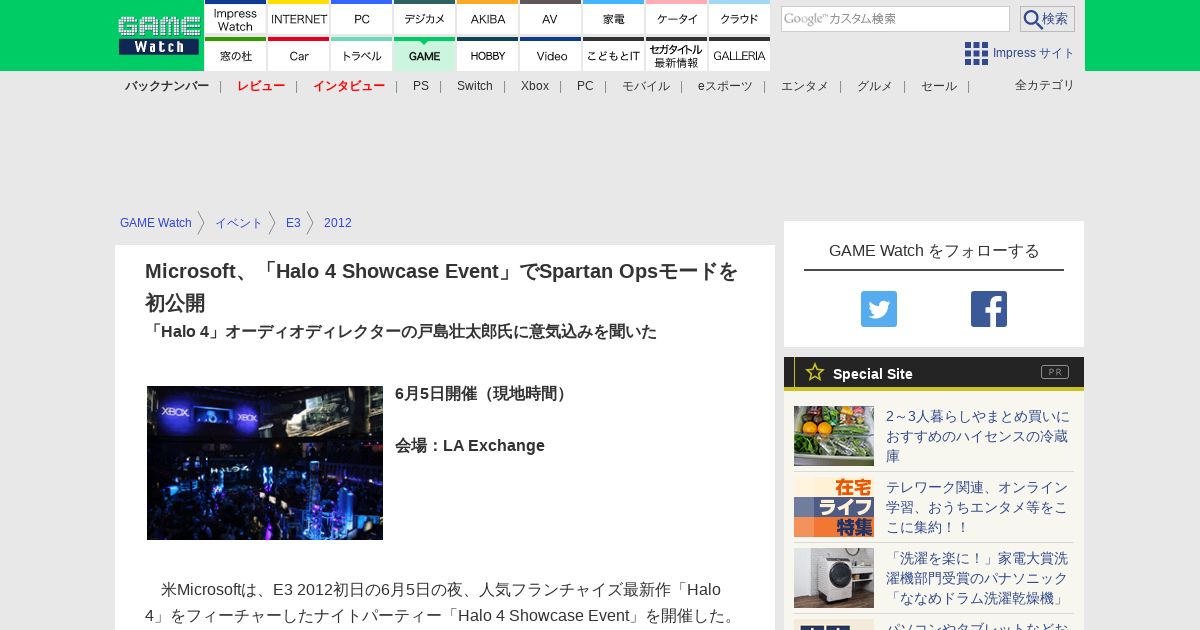Open モバイル category link

click(x=646, y=86)
